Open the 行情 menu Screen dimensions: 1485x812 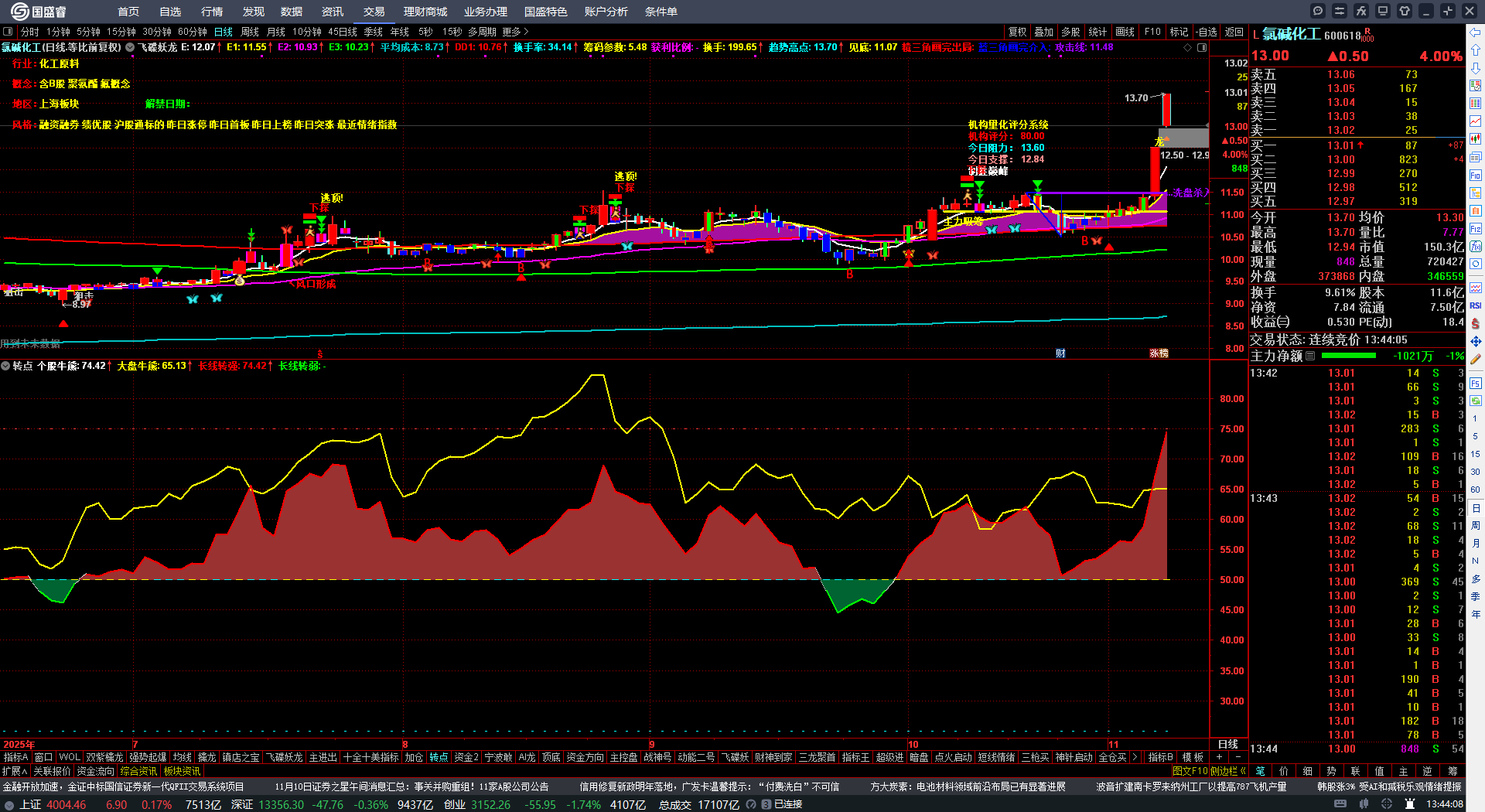212,12
